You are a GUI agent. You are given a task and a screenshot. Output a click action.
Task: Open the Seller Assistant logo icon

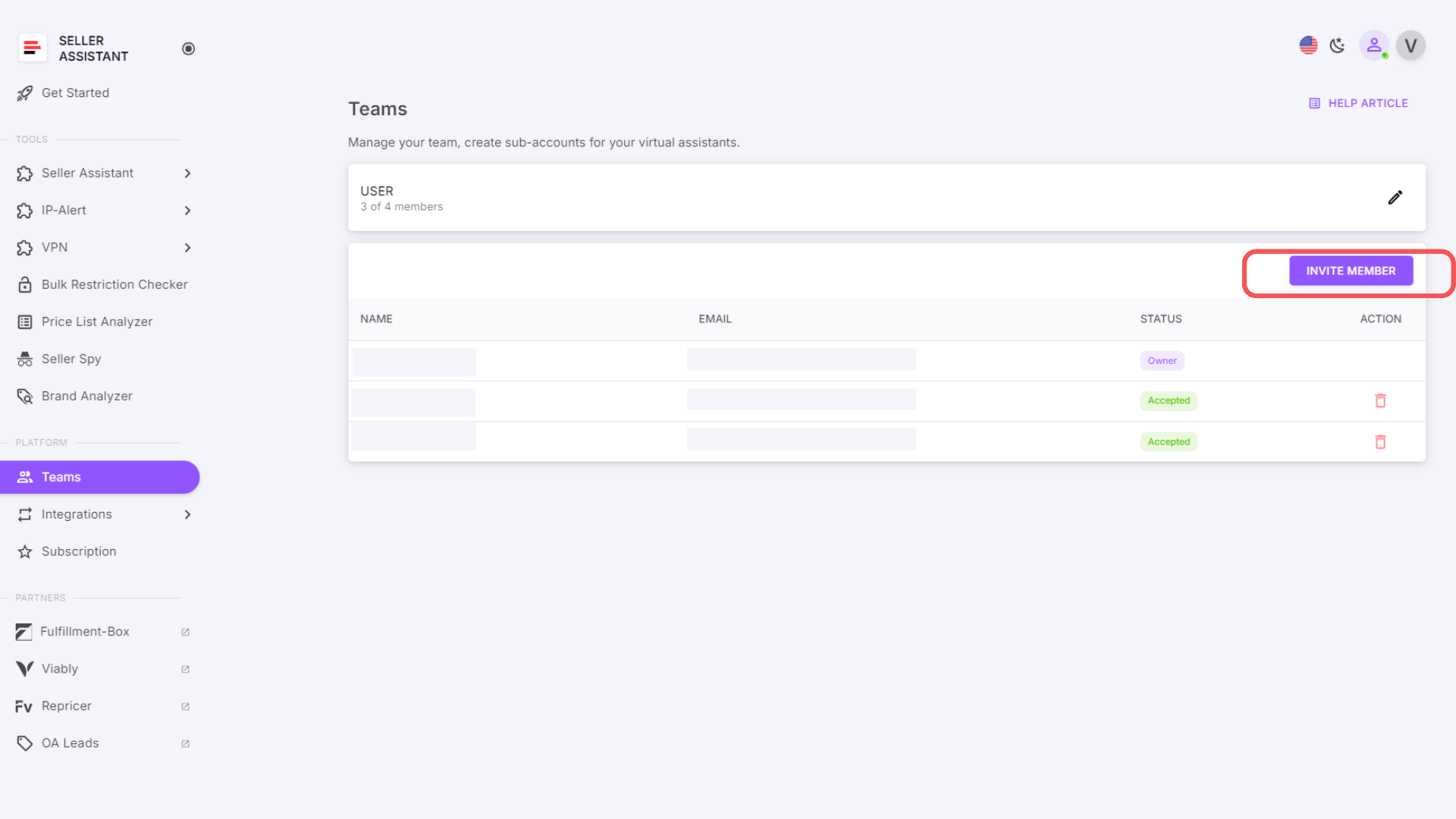(x=32, y=48)
